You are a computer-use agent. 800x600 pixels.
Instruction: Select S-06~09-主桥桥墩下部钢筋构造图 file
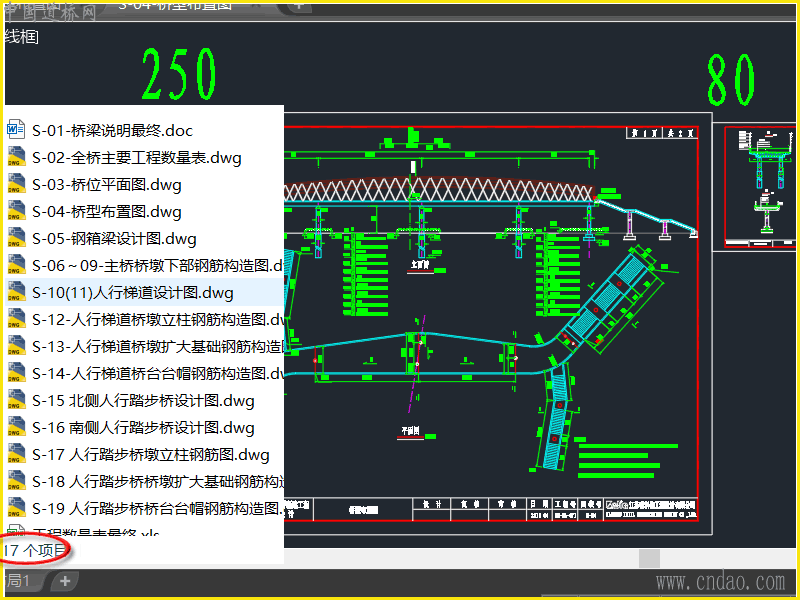(158, 266)
